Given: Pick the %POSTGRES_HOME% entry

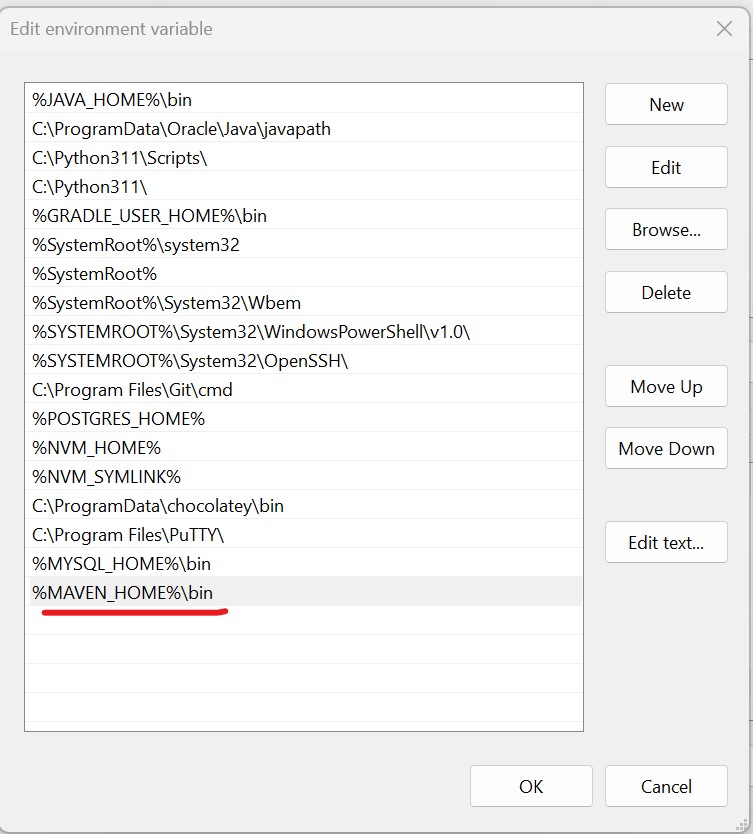Looking at the screenshot, I should click(118, 419).
